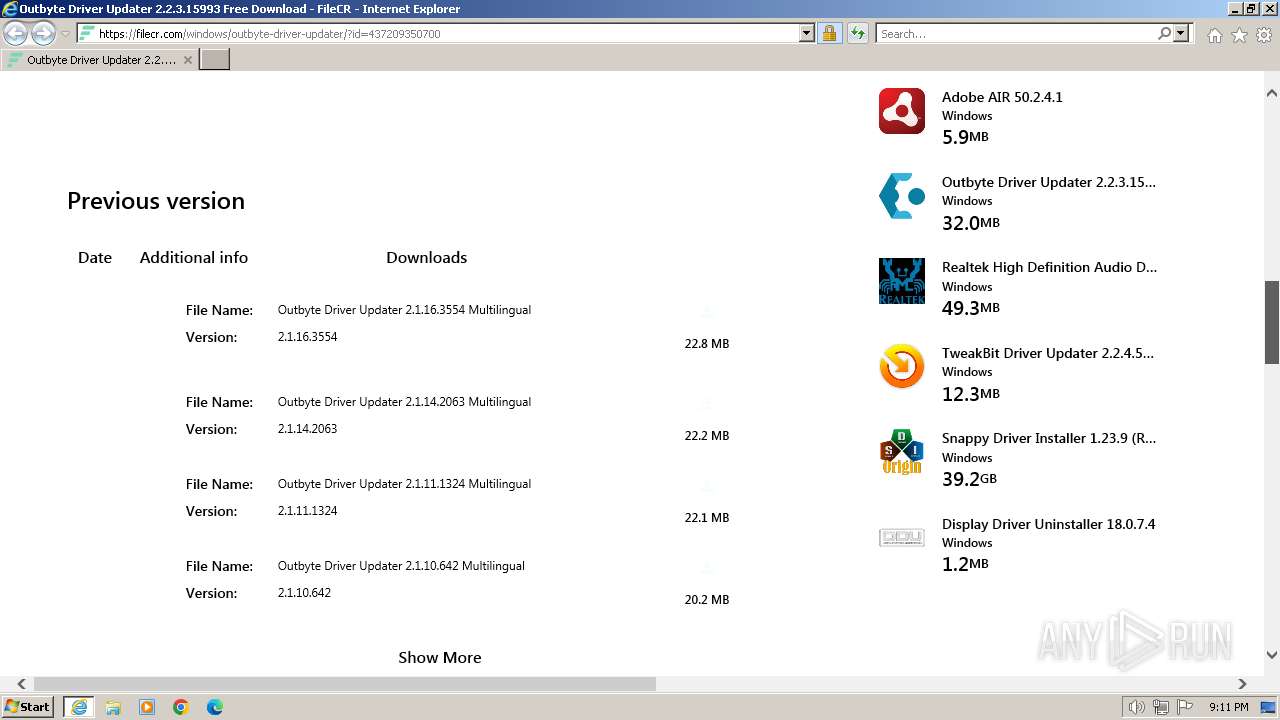
Task: Click the Date column header
Action: (95, 257)
